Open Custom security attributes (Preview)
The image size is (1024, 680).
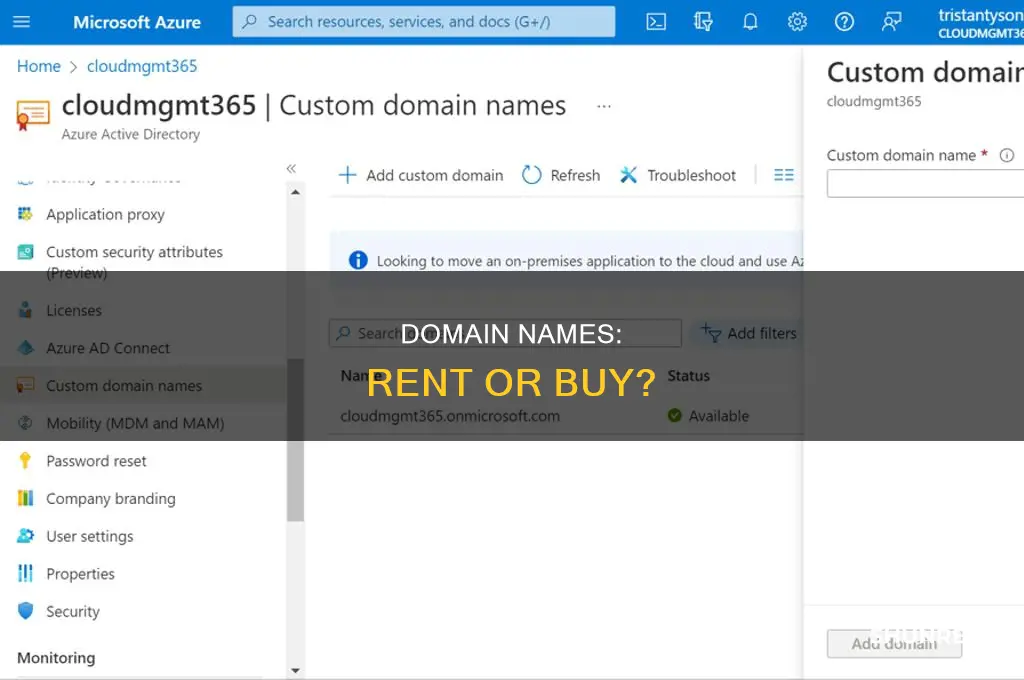pyautogui.click(x=135, y=262)
